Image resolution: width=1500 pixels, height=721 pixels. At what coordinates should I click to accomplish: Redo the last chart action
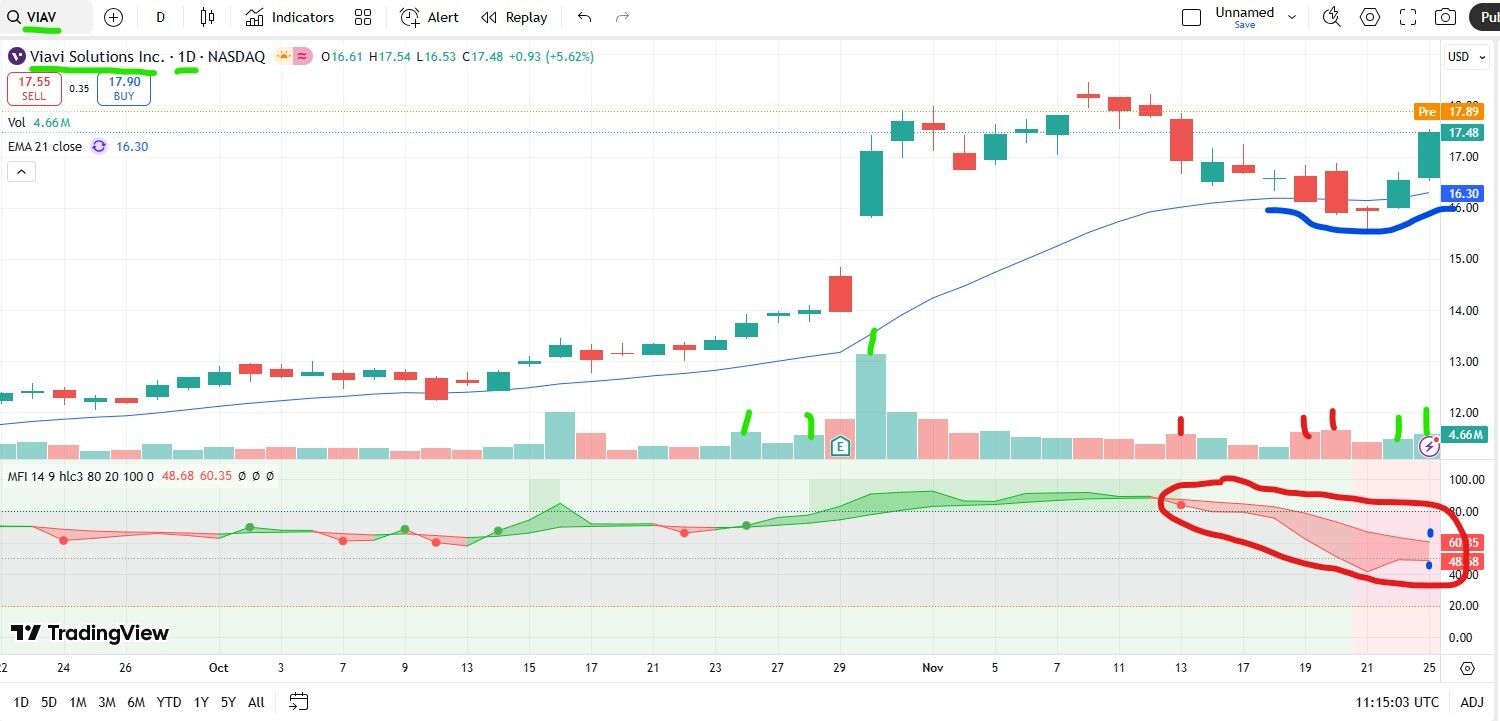[622, 17]
